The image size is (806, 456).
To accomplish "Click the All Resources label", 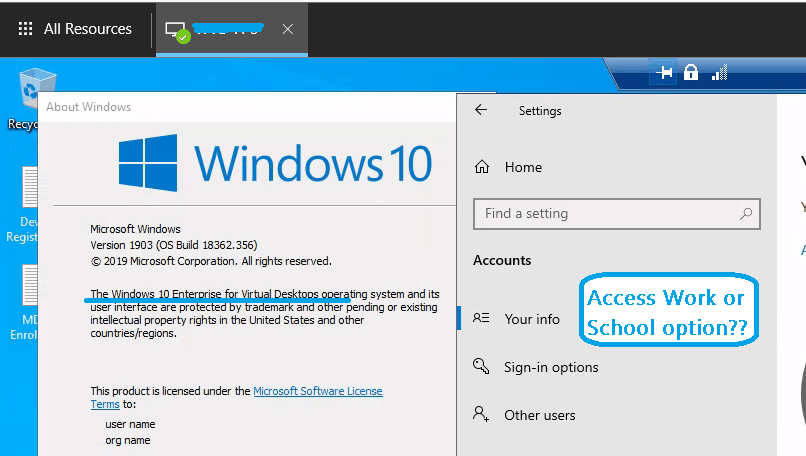I will click(x=88, y=29).
